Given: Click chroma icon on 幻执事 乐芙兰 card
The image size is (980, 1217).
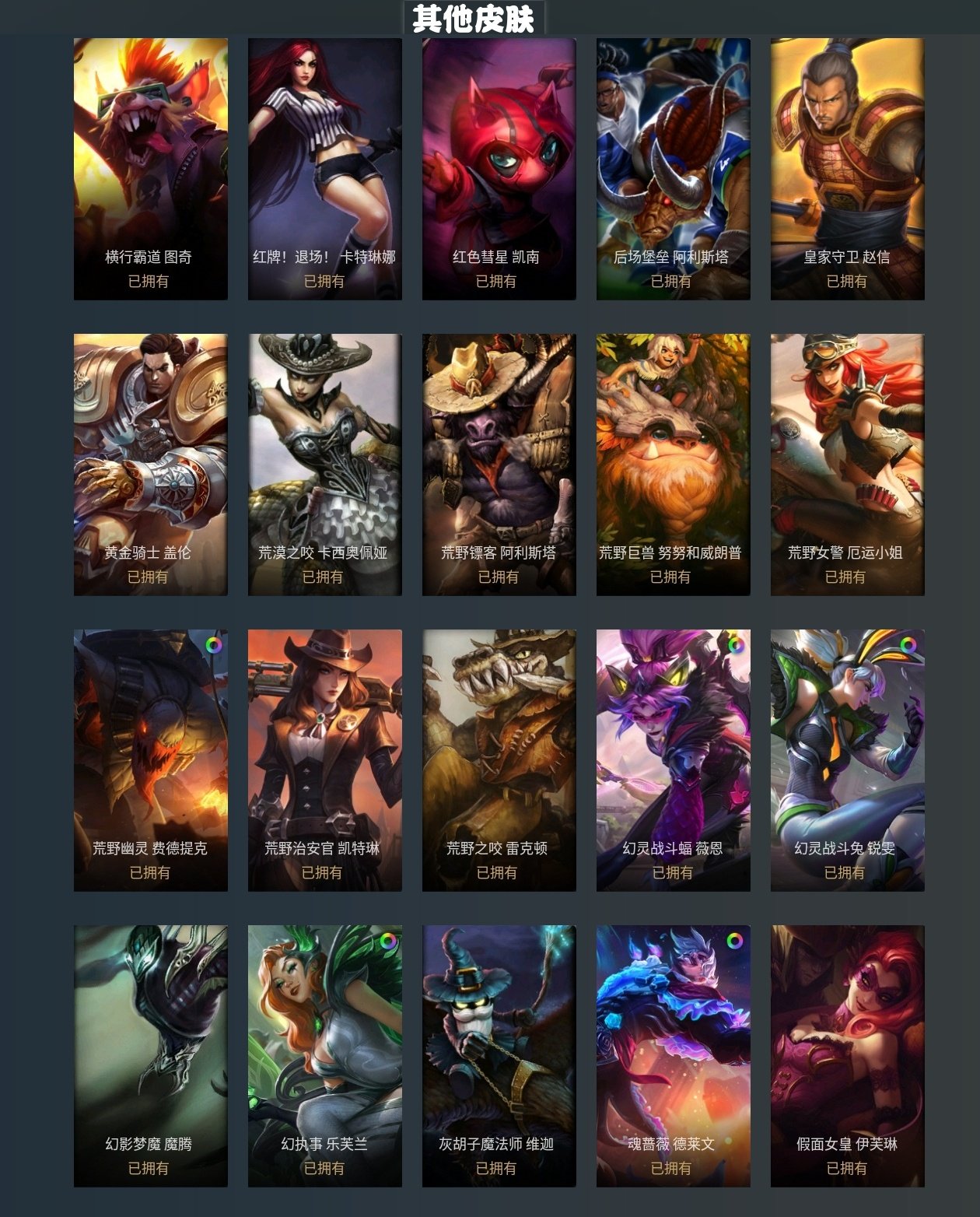Looking at the screenshot, I should coord(387,941).
